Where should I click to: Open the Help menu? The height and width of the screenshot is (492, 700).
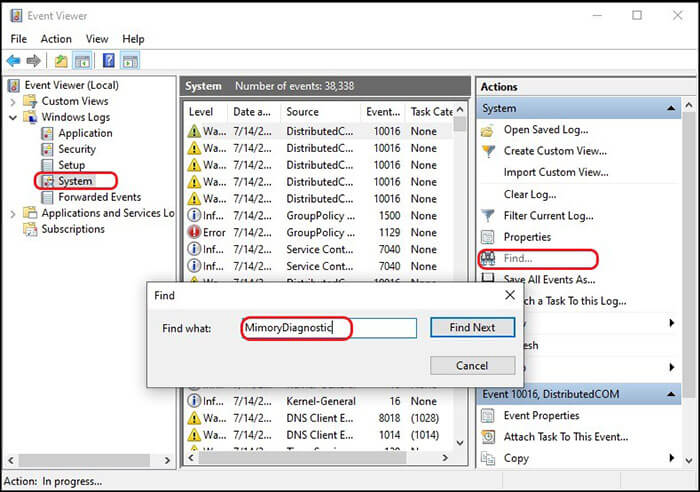133,39
